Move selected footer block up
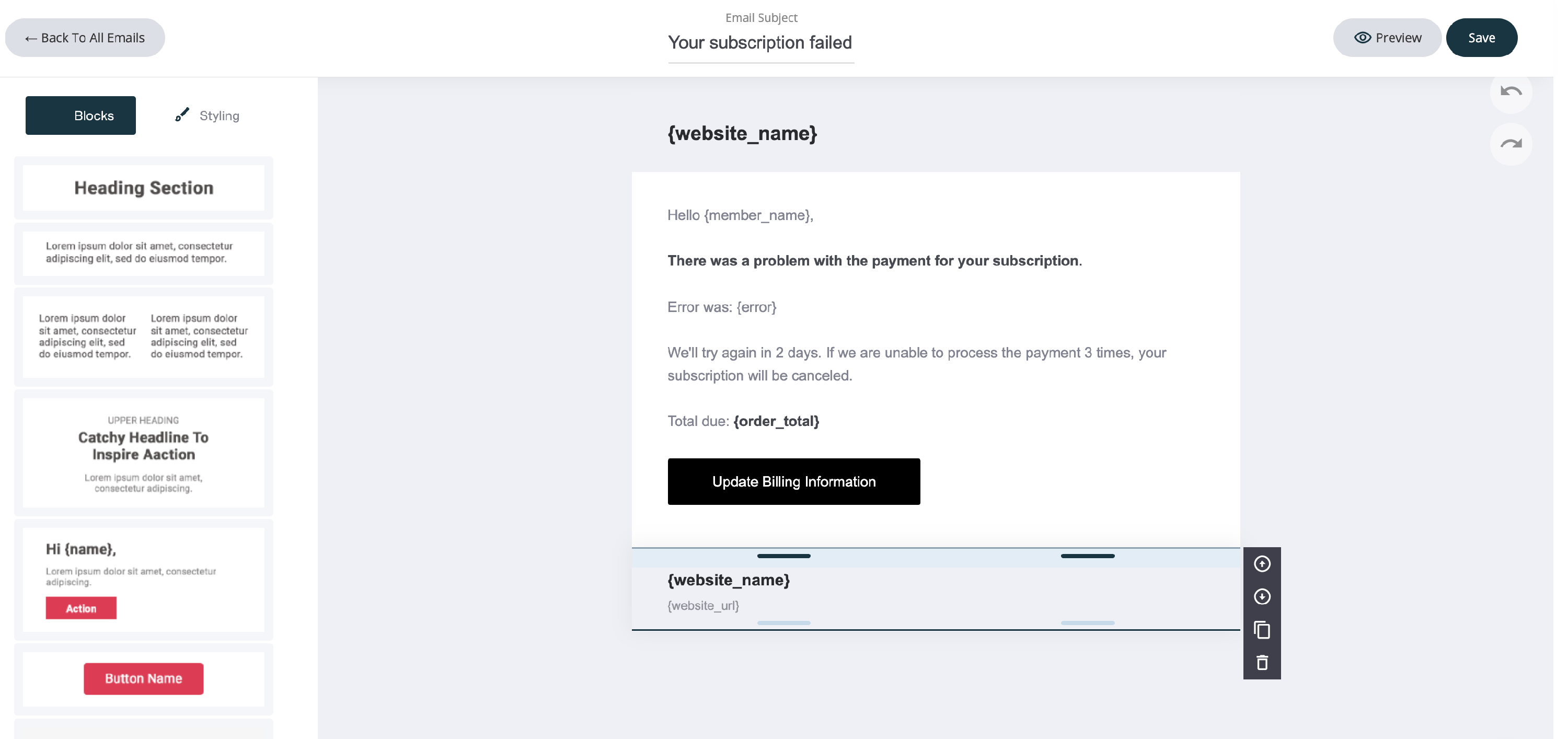 tap(1262, 564)
